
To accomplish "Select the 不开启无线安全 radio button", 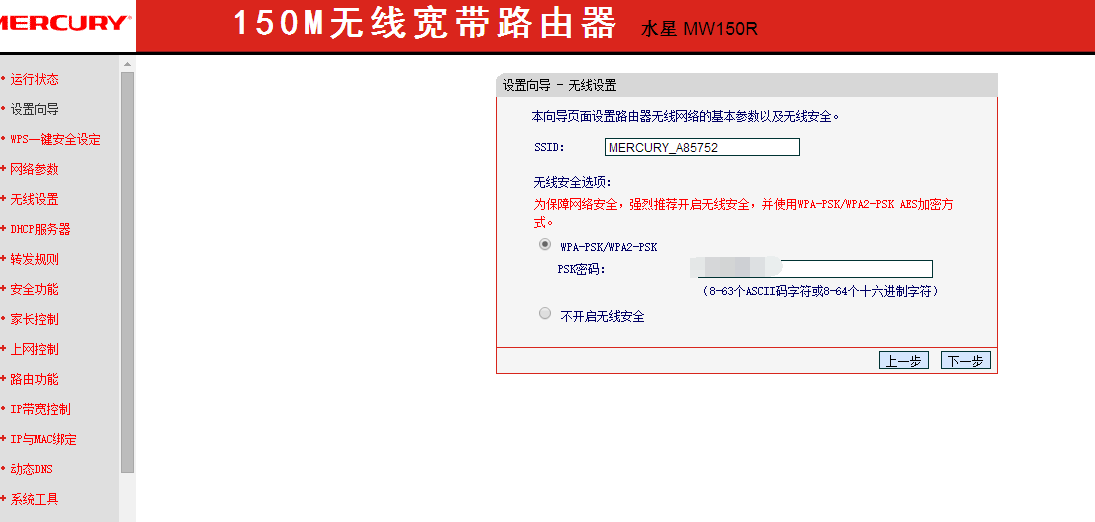I will click(545, 314).
